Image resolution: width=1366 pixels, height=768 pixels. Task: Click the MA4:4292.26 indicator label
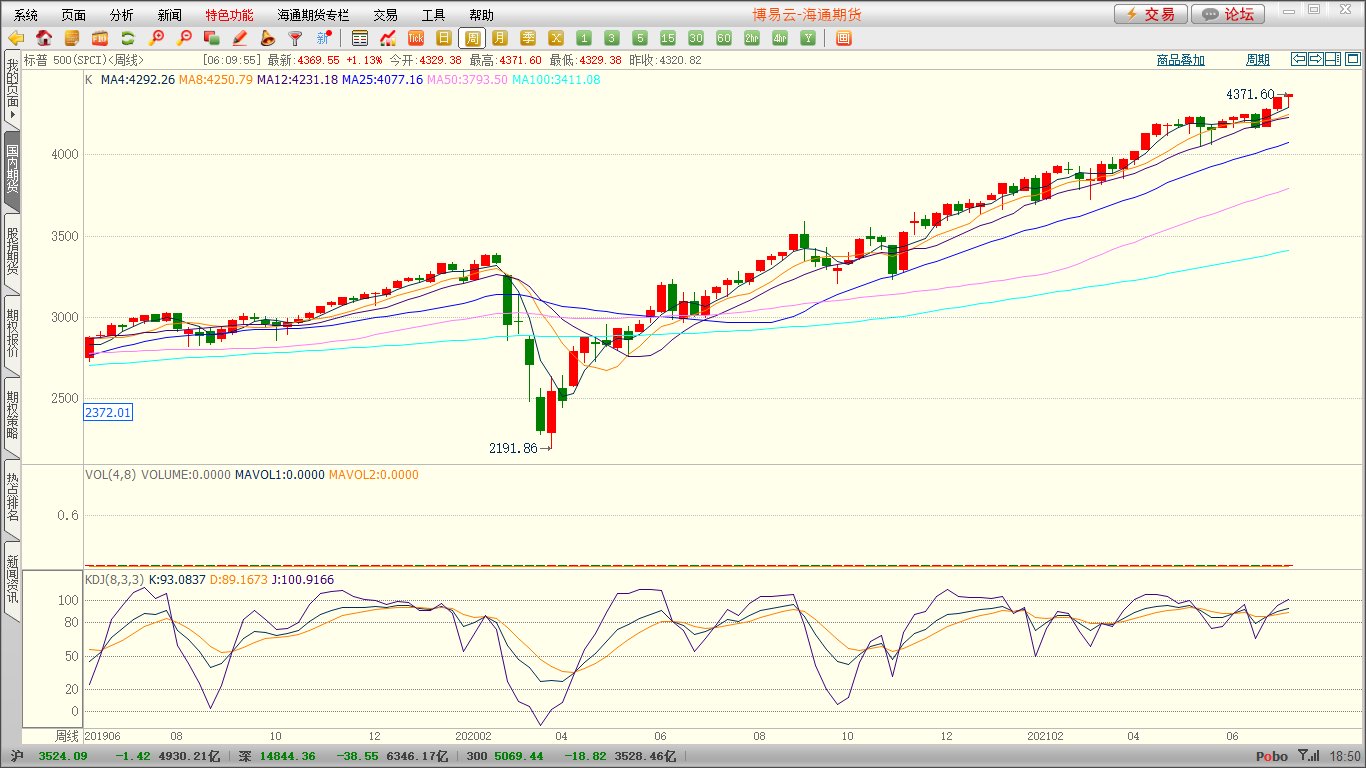click(138, 80)
